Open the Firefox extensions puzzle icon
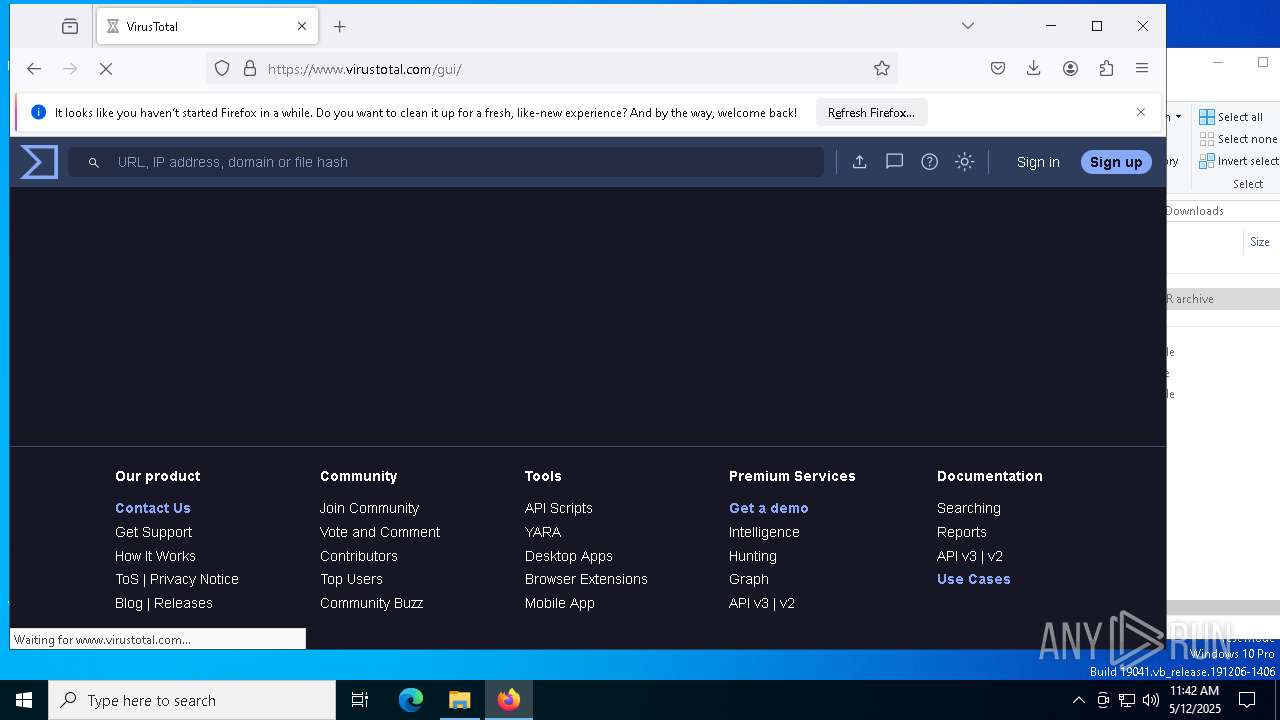Viewport: 1280px width, 720px height. (1106, 69)
